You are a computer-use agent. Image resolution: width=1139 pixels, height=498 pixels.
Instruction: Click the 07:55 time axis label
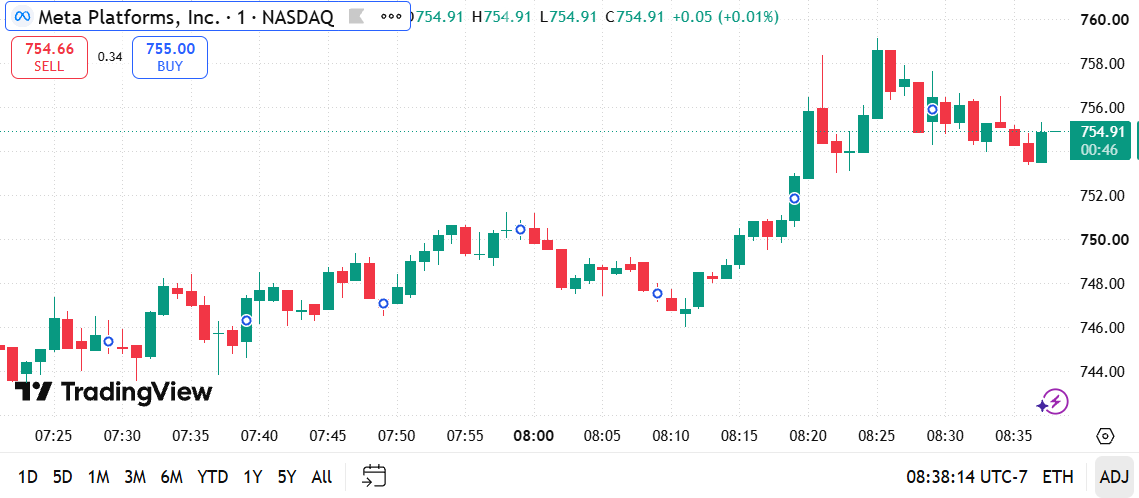click(465, 436)
